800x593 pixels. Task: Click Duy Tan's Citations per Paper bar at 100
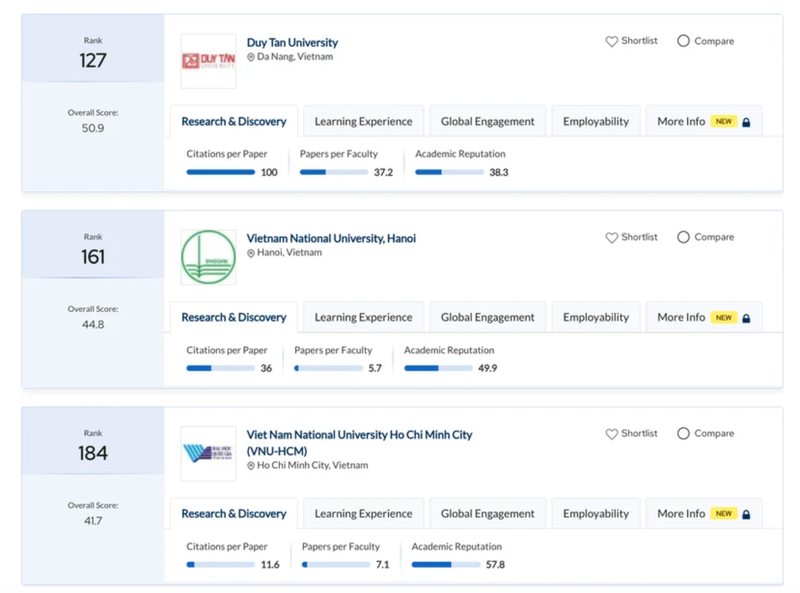[x=220, y=172]
